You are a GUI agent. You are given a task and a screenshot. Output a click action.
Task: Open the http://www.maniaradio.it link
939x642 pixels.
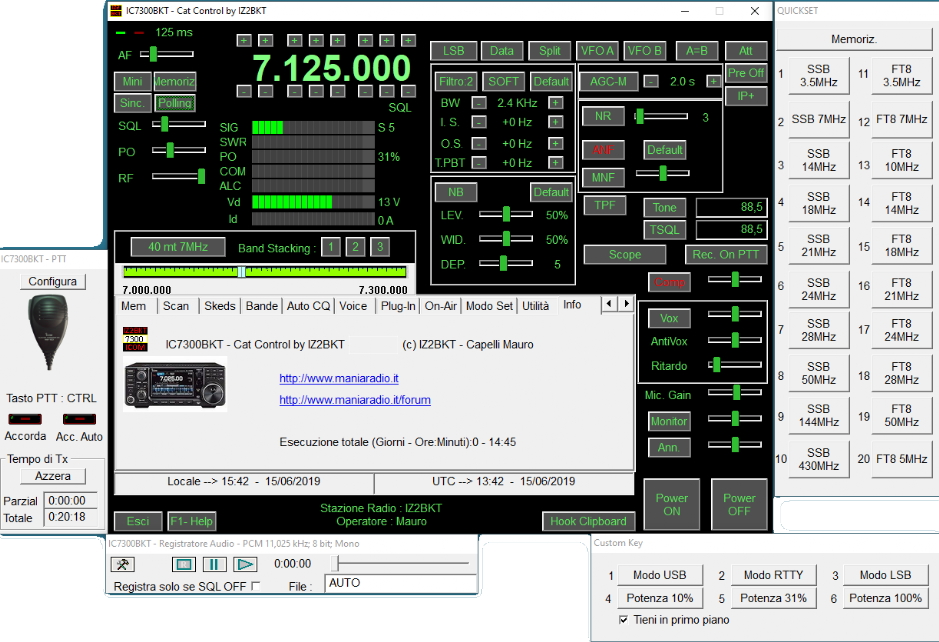(339, 378)
